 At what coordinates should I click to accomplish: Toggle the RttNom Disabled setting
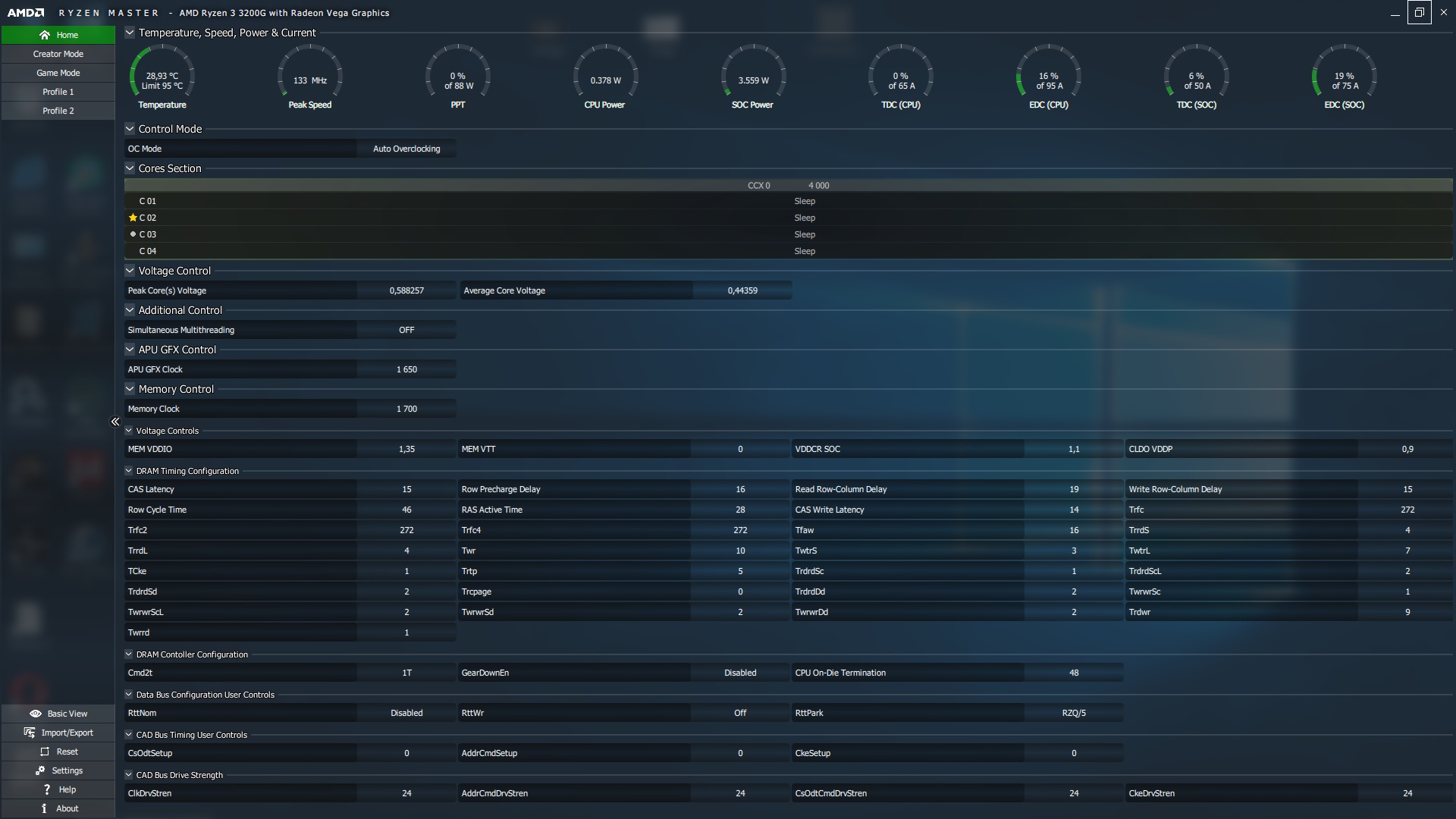pos(406,713)
